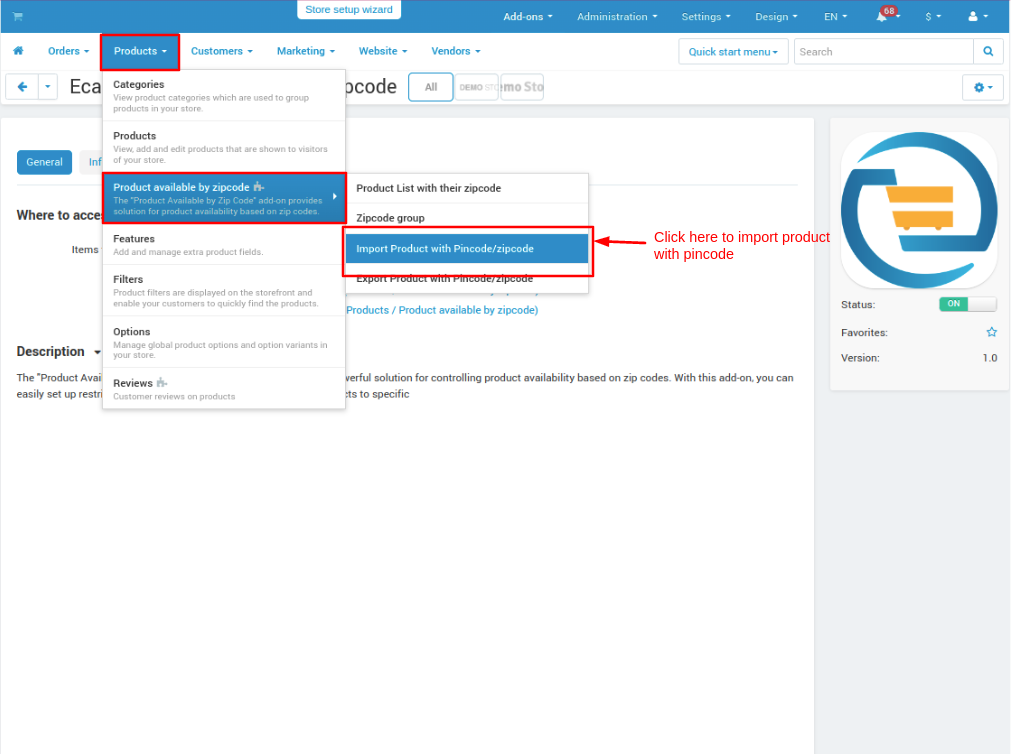Open the Marketing menu
This screenshot has width=1014, height=754.
pyautogui.click(x=305, y=51)
